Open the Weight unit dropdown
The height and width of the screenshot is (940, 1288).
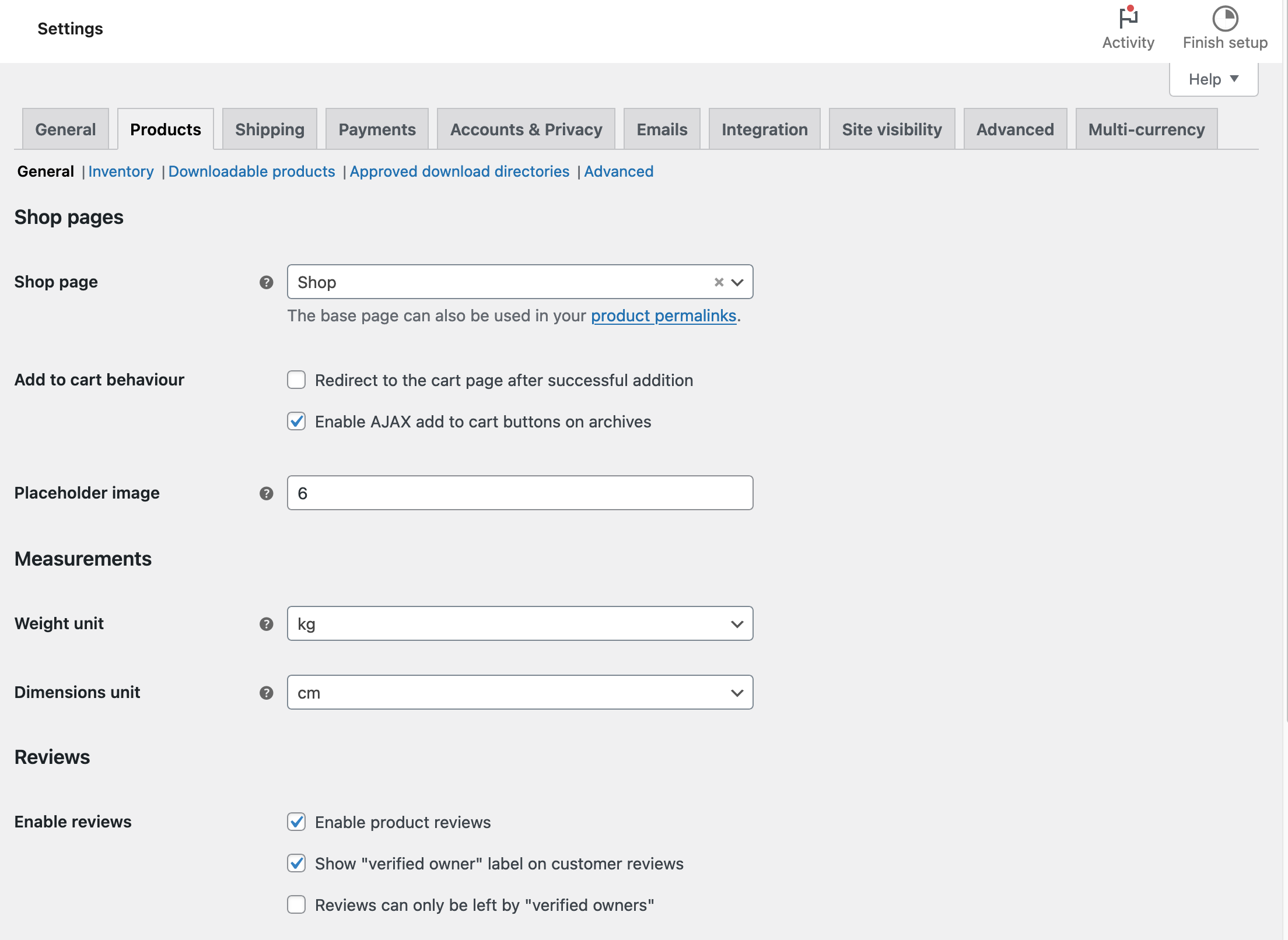(x=737, y=623)
